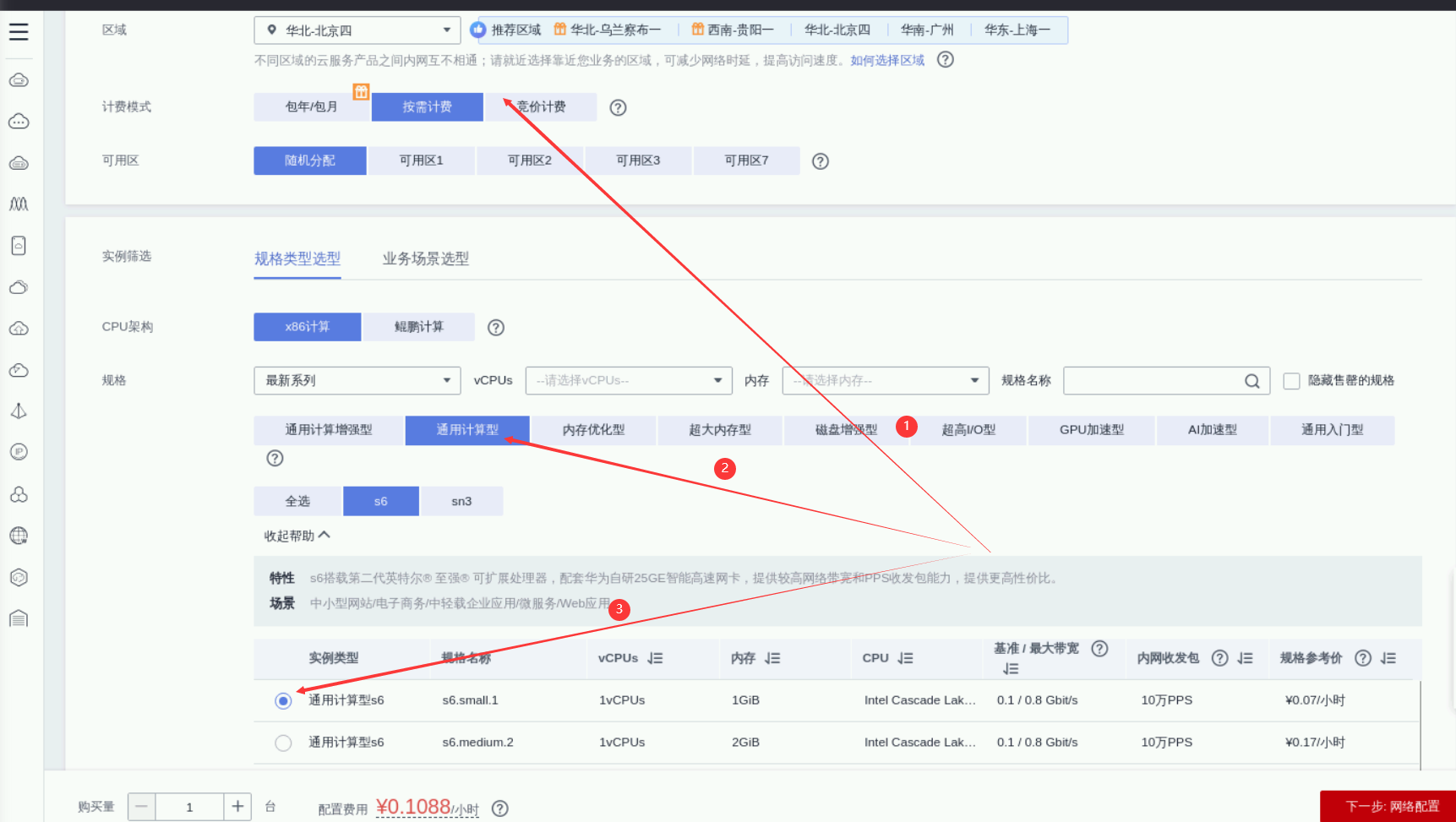Click the help icon beside 如何选择区域
Image resolution: width=1456 pixels, height=822 pixels.
pos(946,60)
